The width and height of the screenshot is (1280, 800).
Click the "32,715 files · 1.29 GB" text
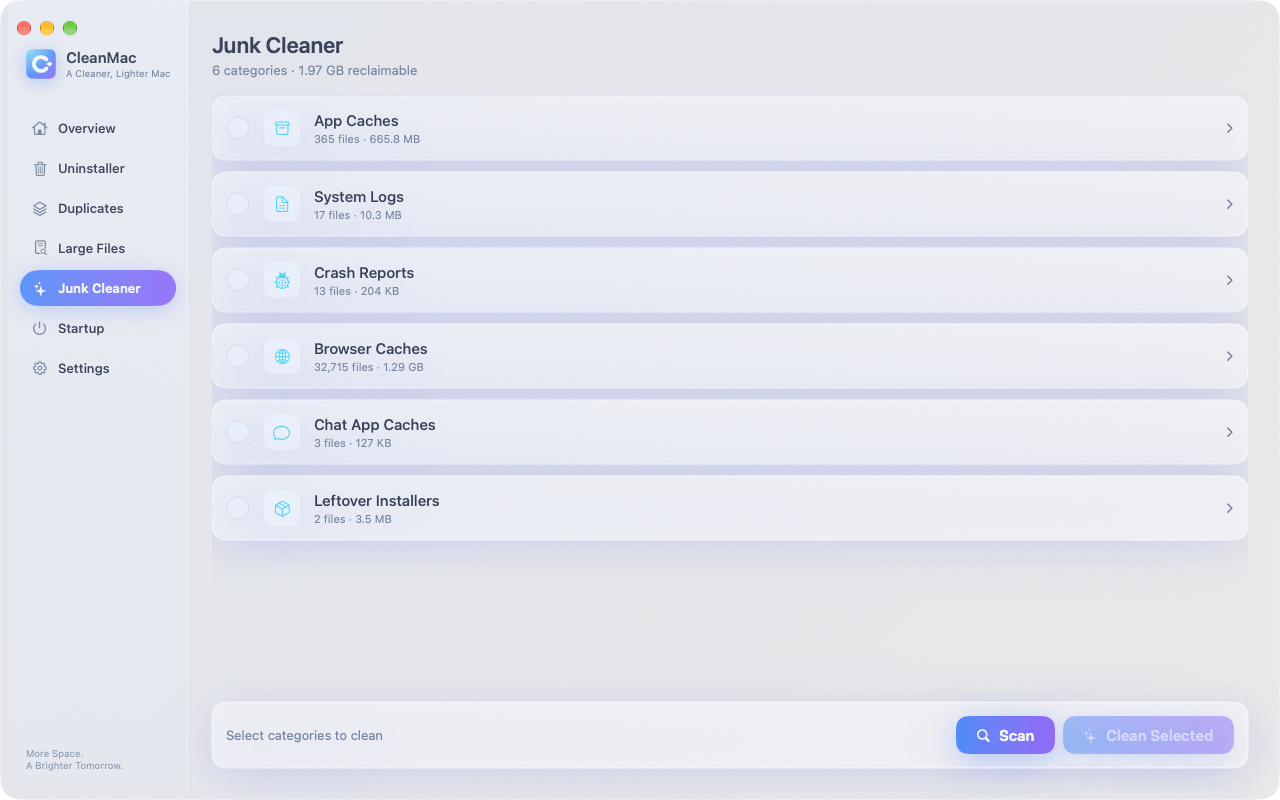click(x=369, y=367)
